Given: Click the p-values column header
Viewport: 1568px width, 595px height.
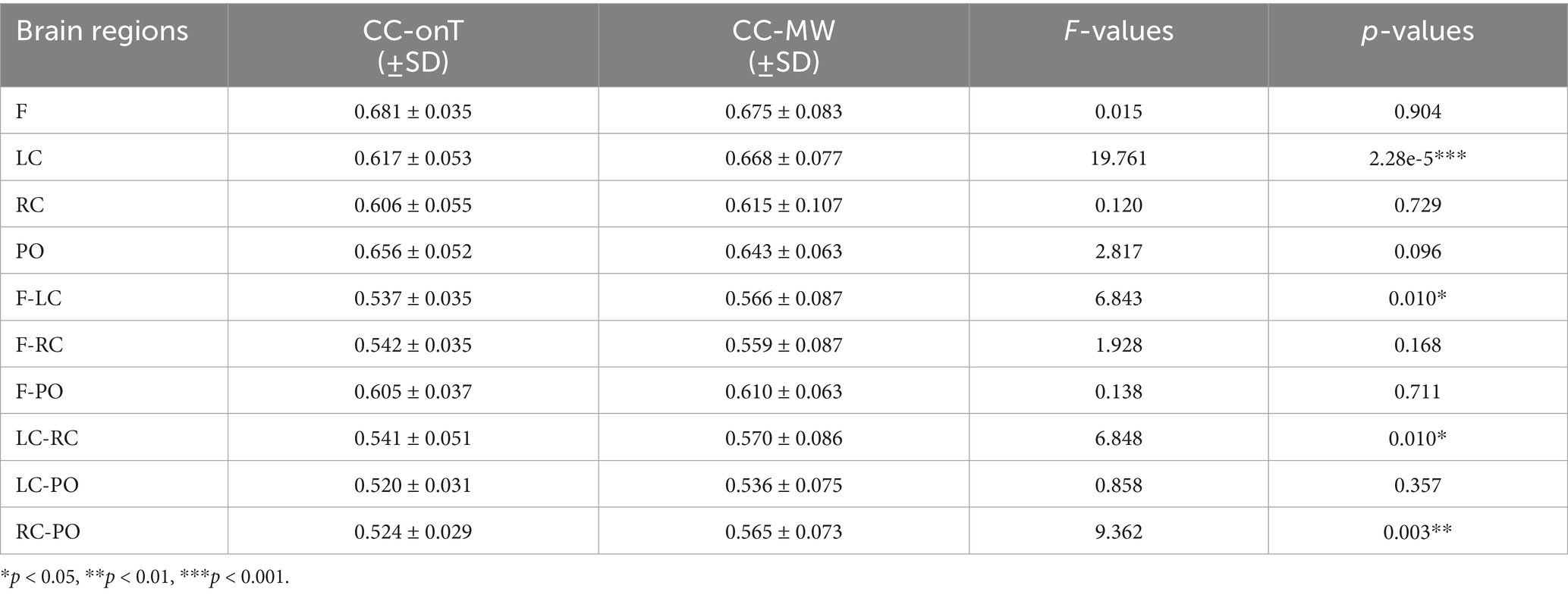Looking at the screenshot, I should [x=1417, y=31].
